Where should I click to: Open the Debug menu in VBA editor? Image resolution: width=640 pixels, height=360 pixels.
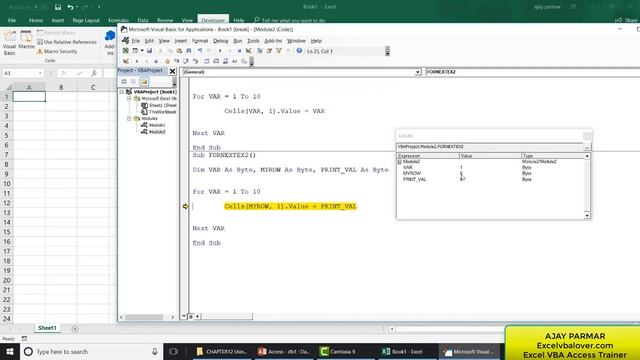coord(220,41)
